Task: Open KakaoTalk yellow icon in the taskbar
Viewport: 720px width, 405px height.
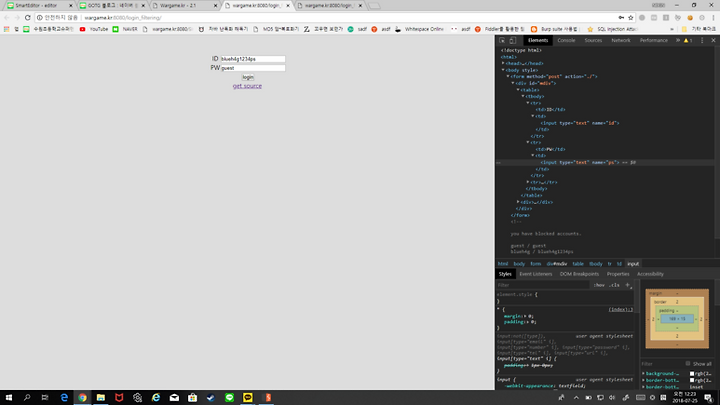Action: 248,398
